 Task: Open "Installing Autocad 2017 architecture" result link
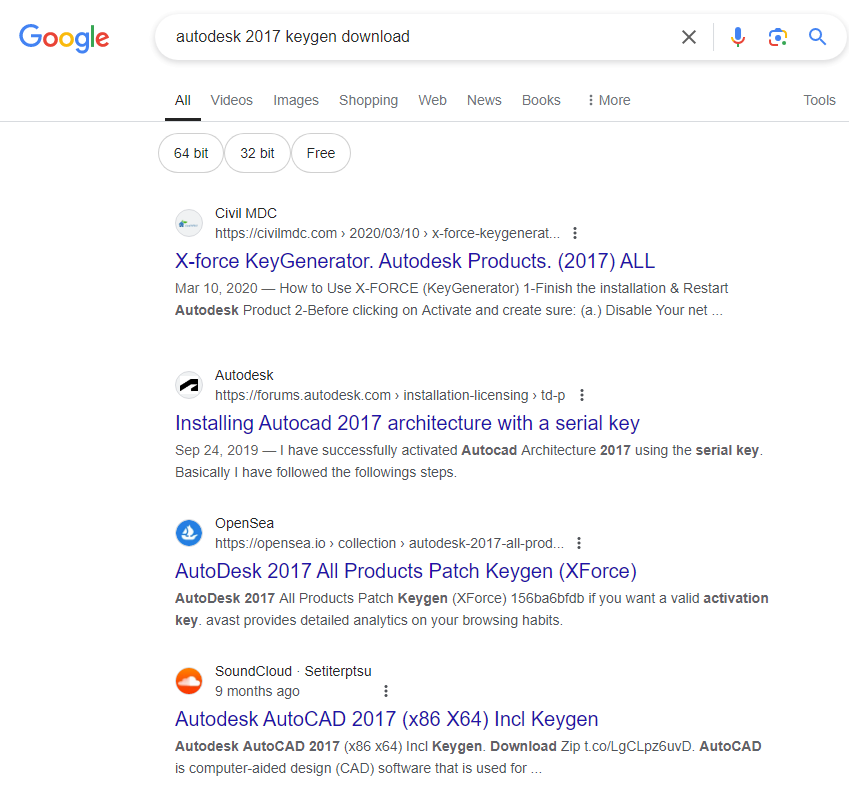coord(407,423)
